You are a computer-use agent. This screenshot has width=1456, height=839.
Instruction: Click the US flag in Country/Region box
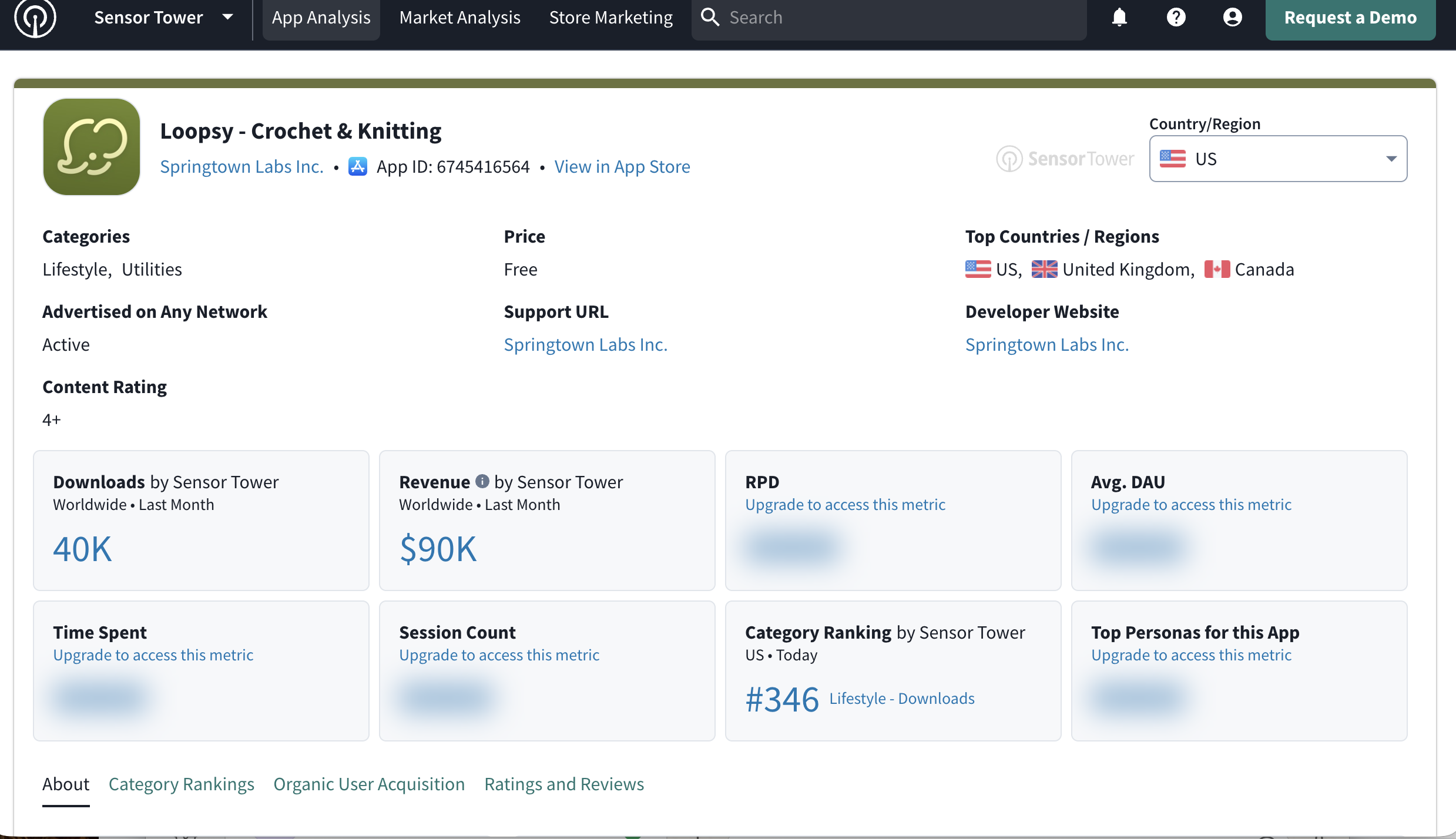1172,159
